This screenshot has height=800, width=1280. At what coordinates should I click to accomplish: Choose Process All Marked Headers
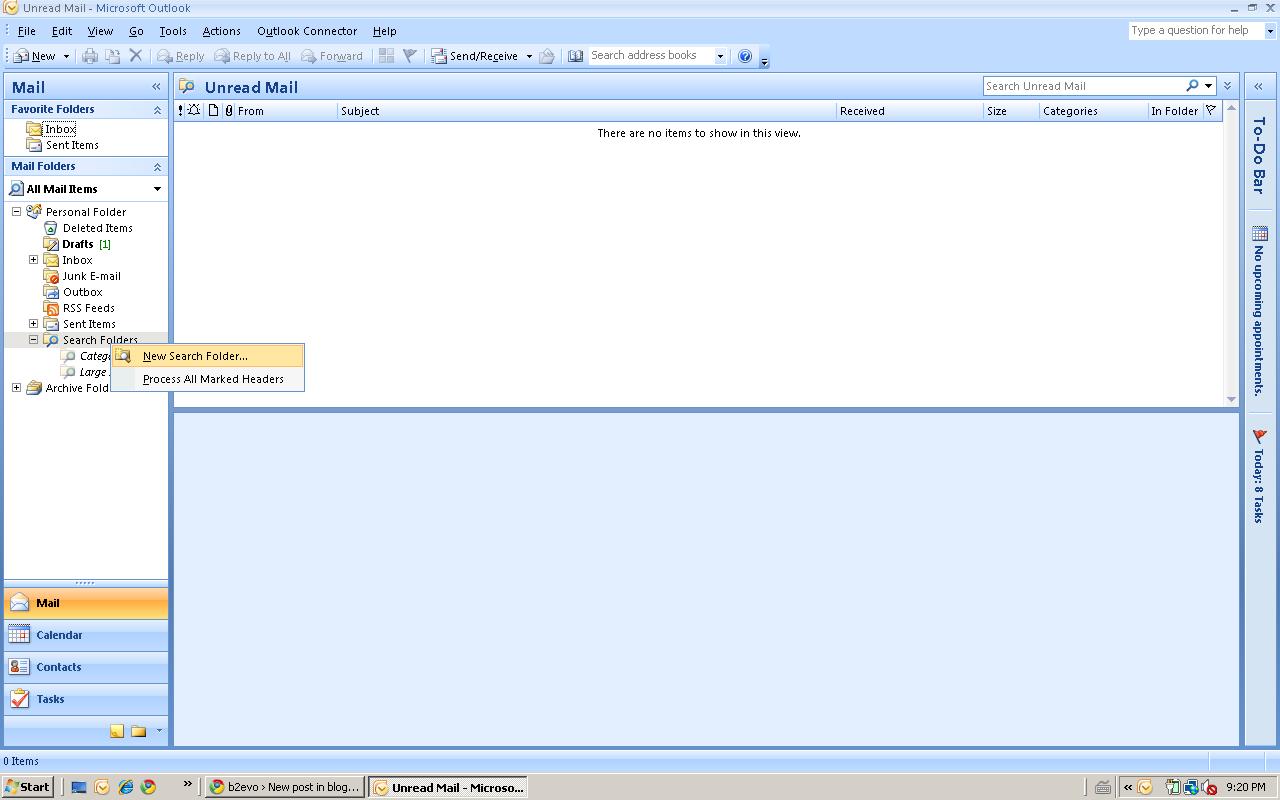(x=207, y=379)
